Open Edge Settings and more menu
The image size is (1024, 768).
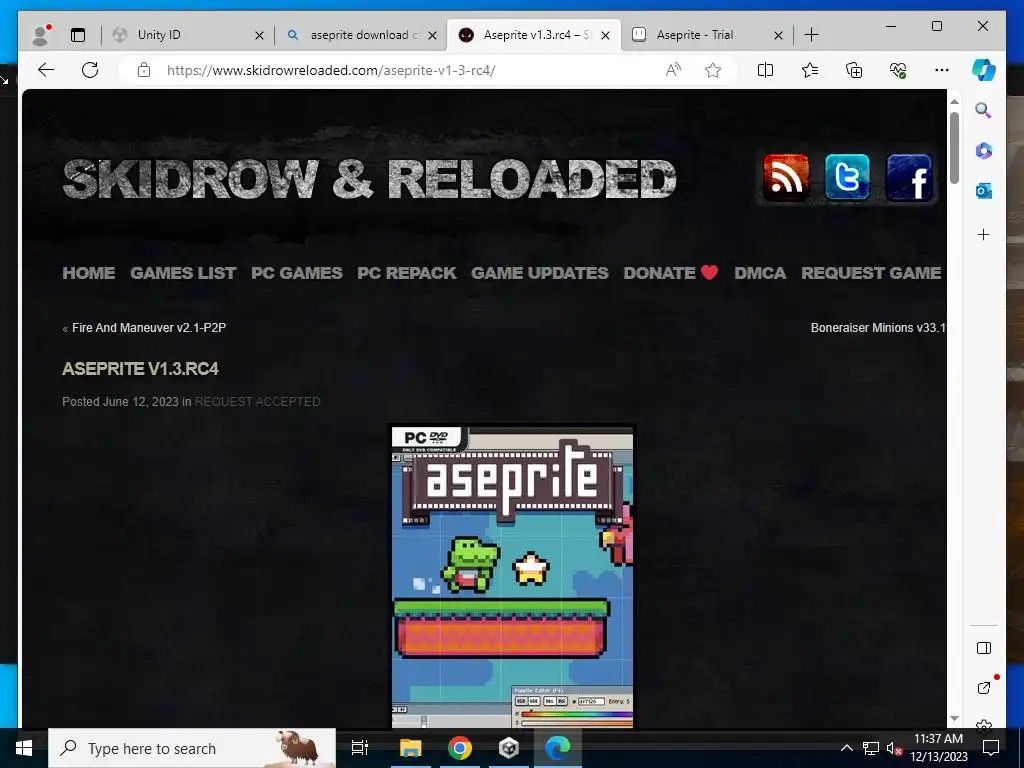942,70
